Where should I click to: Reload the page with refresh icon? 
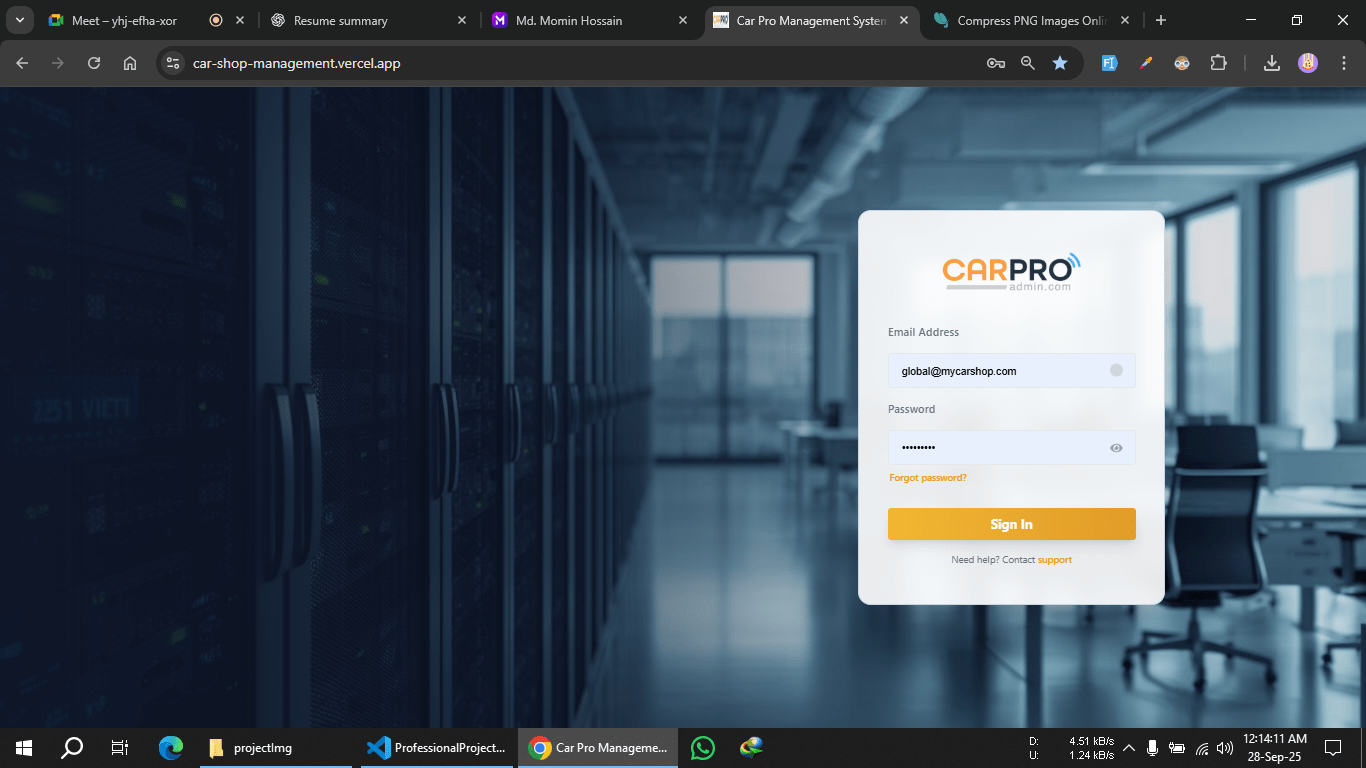(94, 63)
